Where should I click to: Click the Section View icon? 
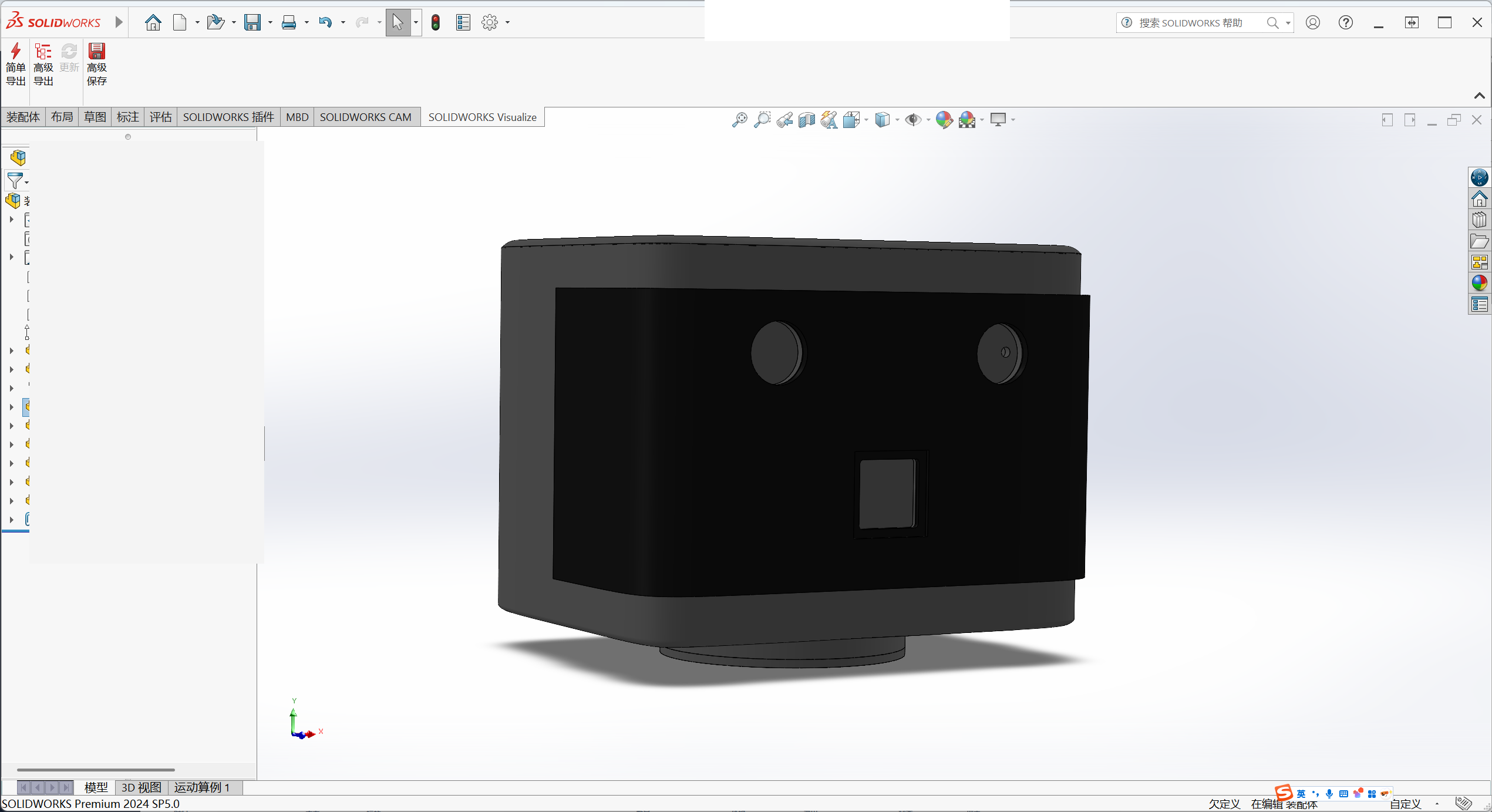click(807, 120)
